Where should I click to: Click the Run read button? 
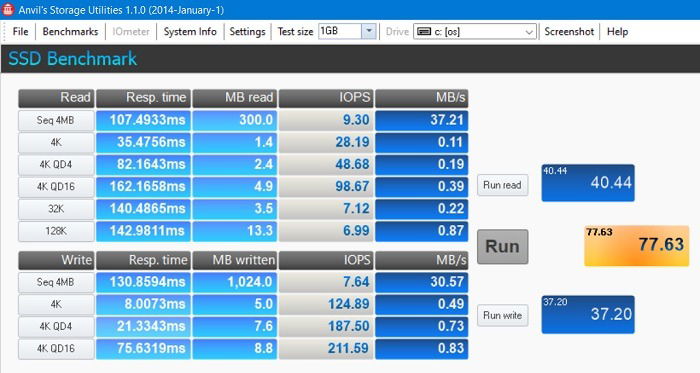[503, 185]
